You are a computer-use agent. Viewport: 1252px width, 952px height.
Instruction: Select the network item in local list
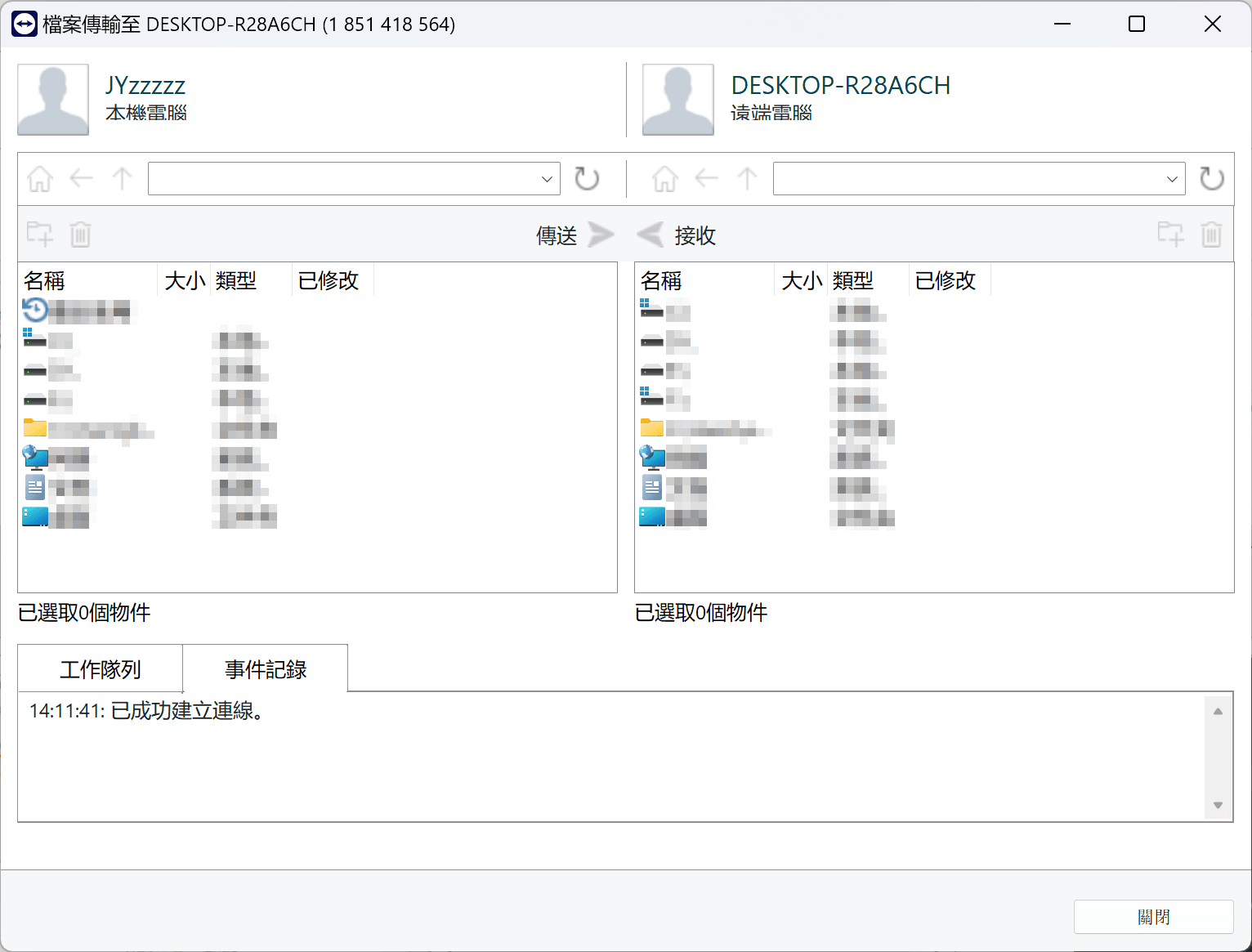point(56,458)
